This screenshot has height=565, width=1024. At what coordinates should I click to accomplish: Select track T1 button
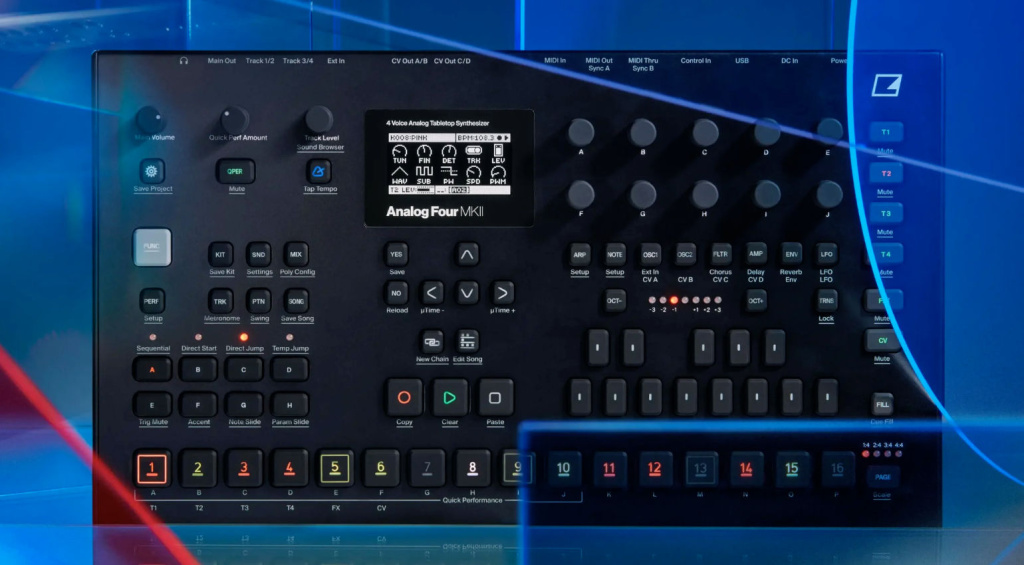886,133
